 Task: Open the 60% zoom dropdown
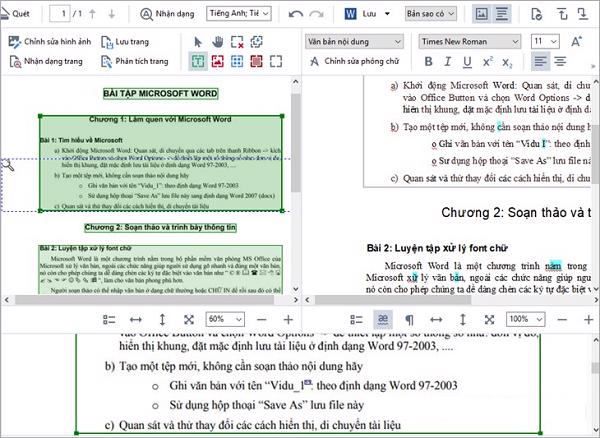click(x=225, y=319)
